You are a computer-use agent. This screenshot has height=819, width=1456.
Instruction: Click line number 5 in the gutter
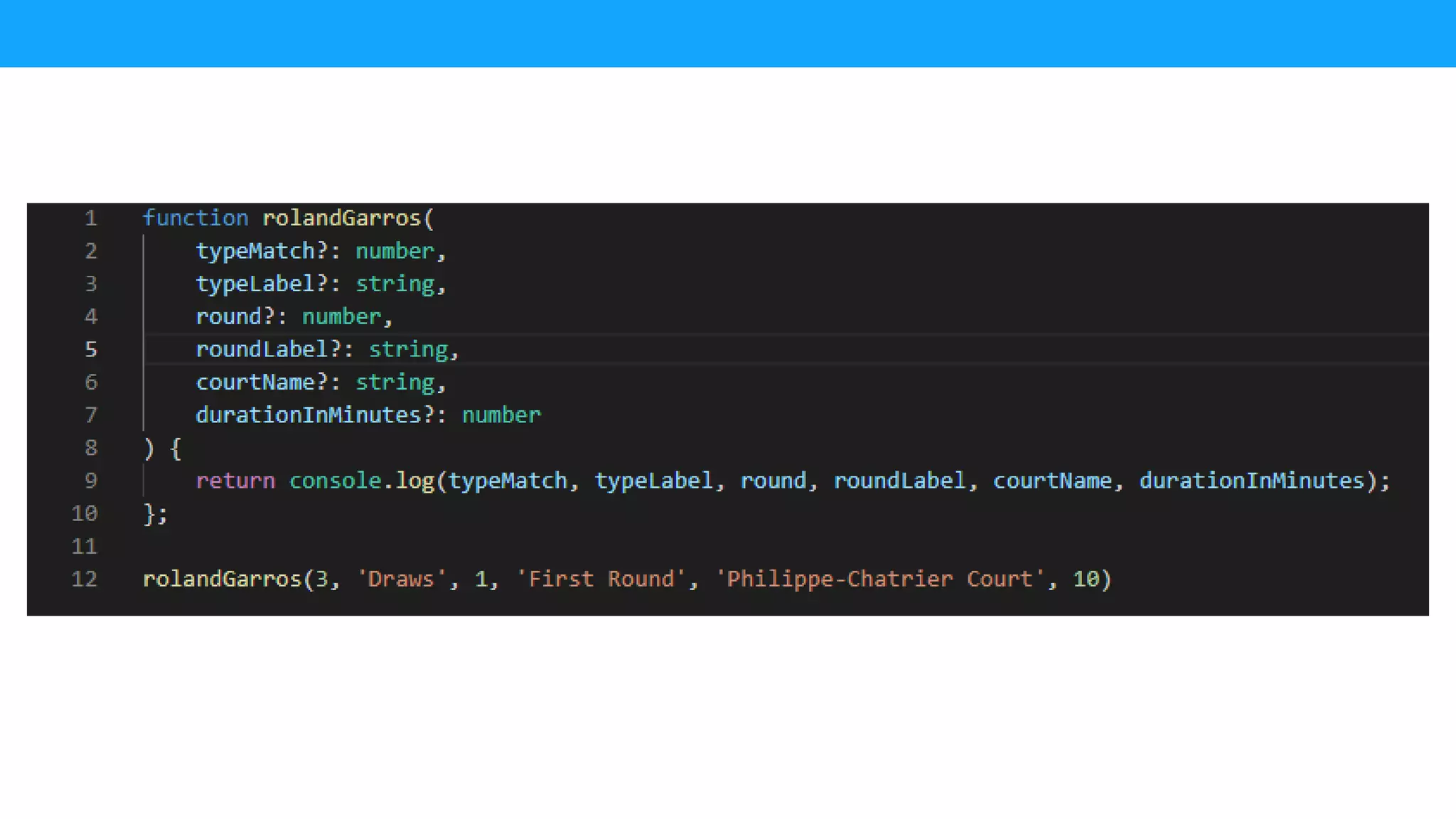90,350
